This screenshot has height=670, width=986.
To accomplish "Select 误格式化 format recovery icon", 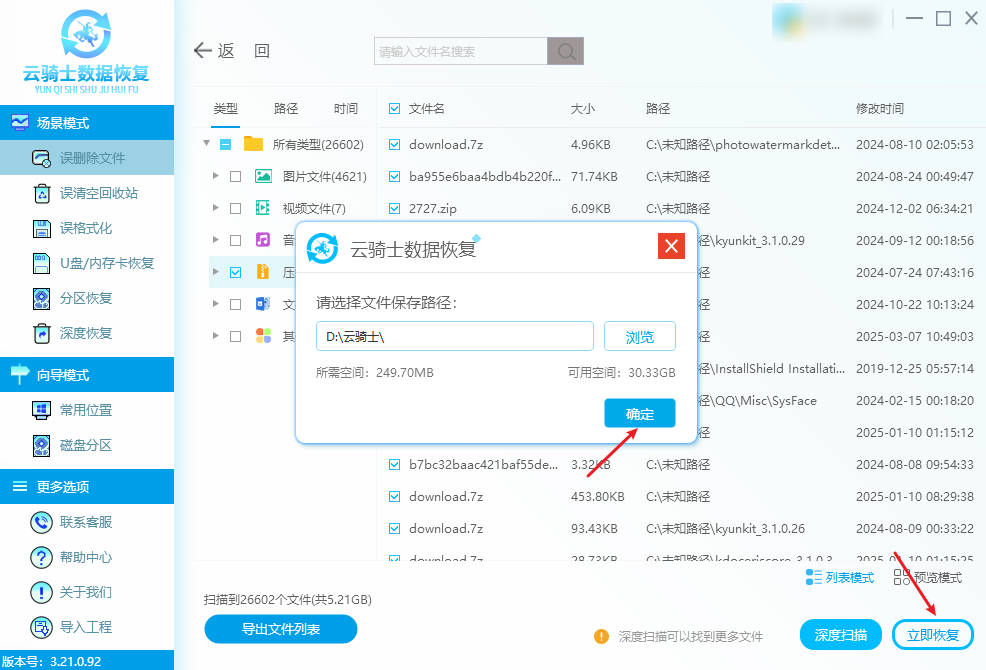I will (42, 228).
